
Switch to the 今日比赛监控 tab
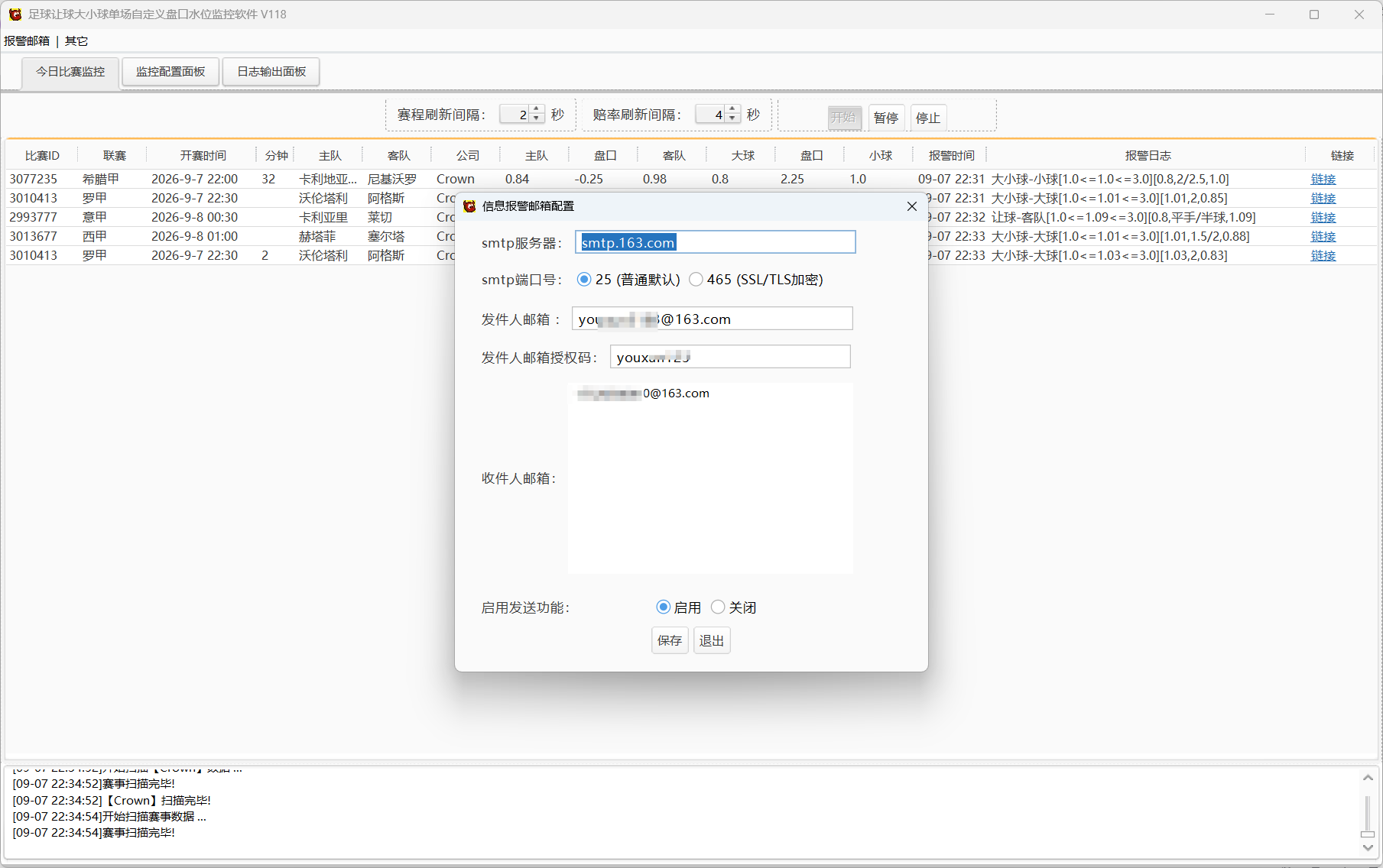[70, 72]
